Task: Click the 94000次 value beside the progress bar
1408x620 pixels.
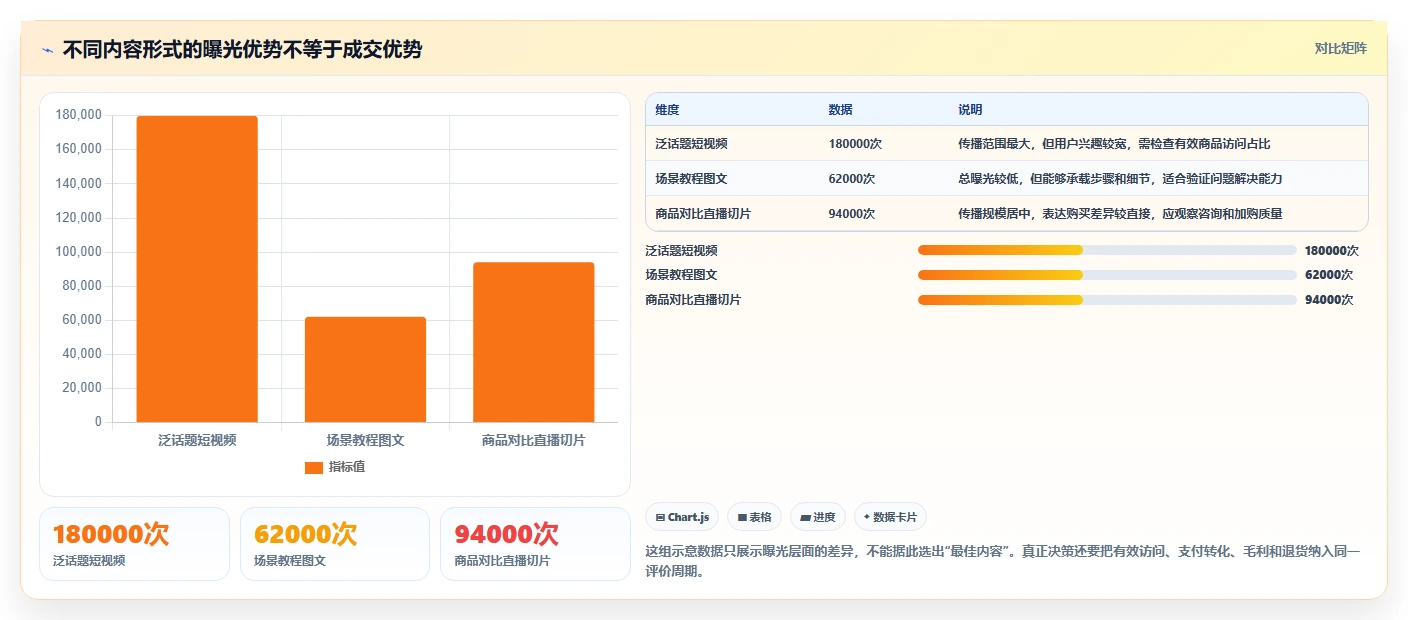Action: 1329,300
